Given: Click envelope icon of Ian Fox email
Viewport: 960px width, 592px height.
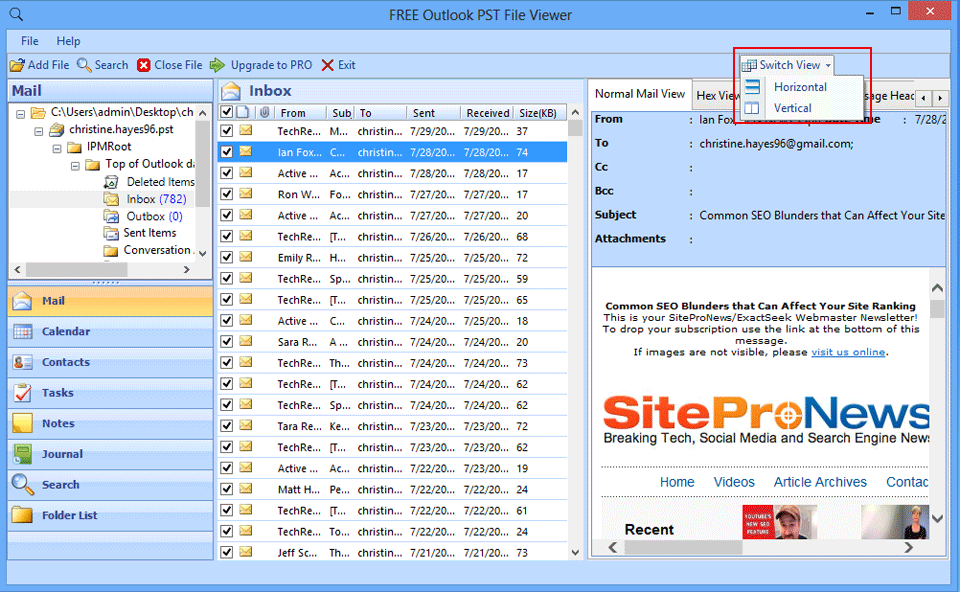Looking at the screenshot, I should point(246,152).
